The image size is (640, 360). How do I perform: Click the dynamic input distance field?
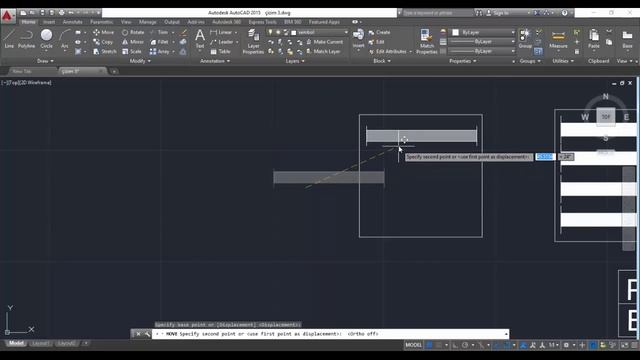[x=545, y=157]
